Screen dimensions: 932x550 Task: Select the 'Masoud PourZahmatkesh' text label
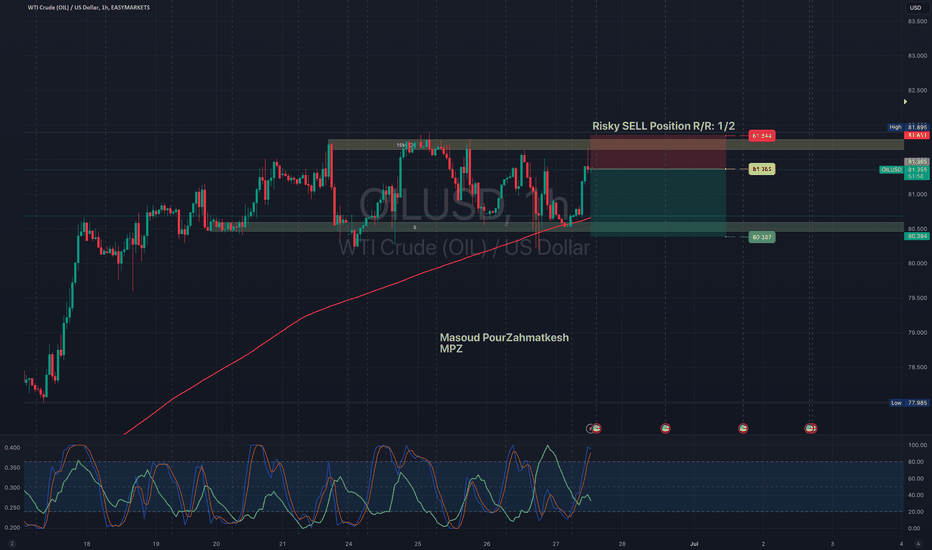[504, 338]
